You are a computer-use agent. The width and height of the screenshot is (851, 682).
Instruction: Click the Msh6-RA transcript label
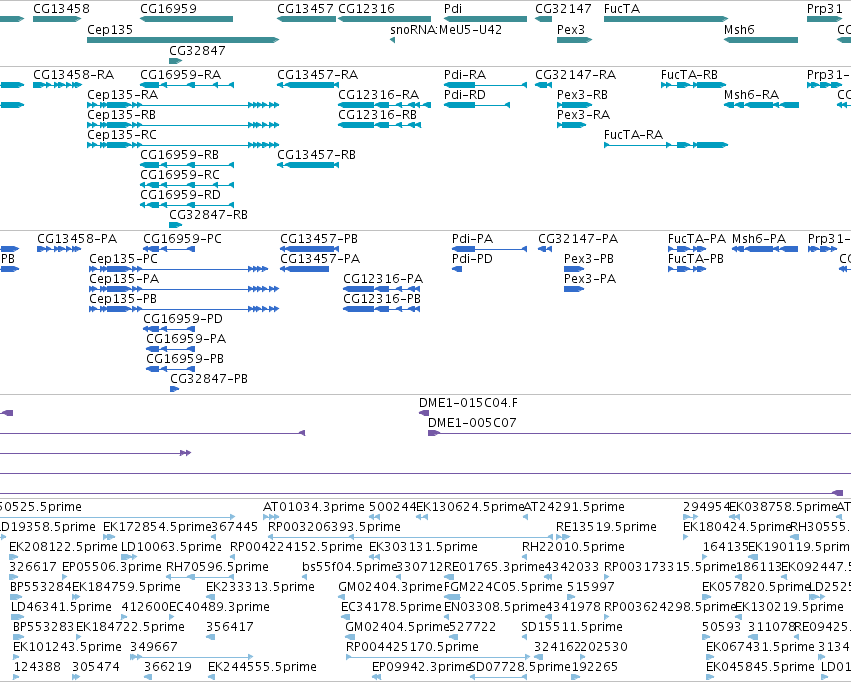click(x=752, y=95)
